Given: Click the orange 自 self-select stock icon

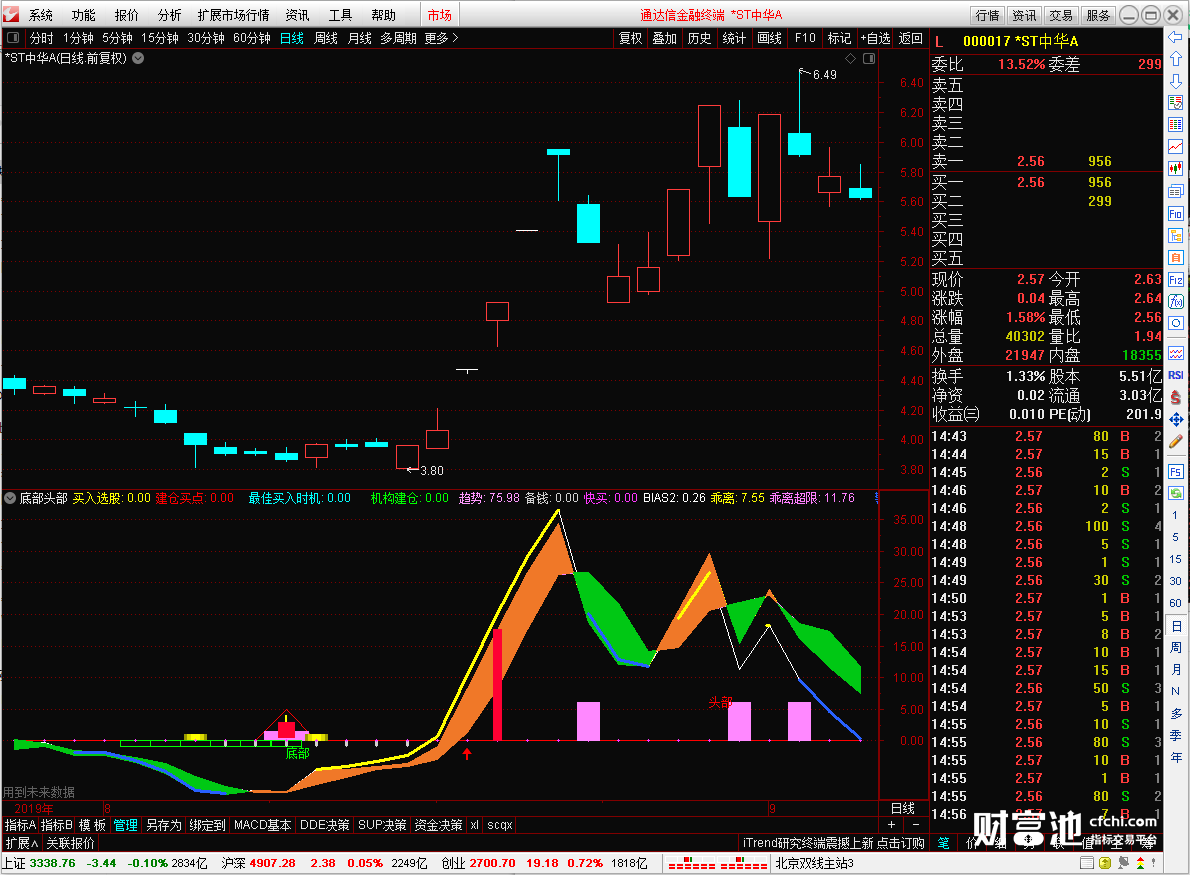Looking at the screenshot, I should click(1176, 258).
